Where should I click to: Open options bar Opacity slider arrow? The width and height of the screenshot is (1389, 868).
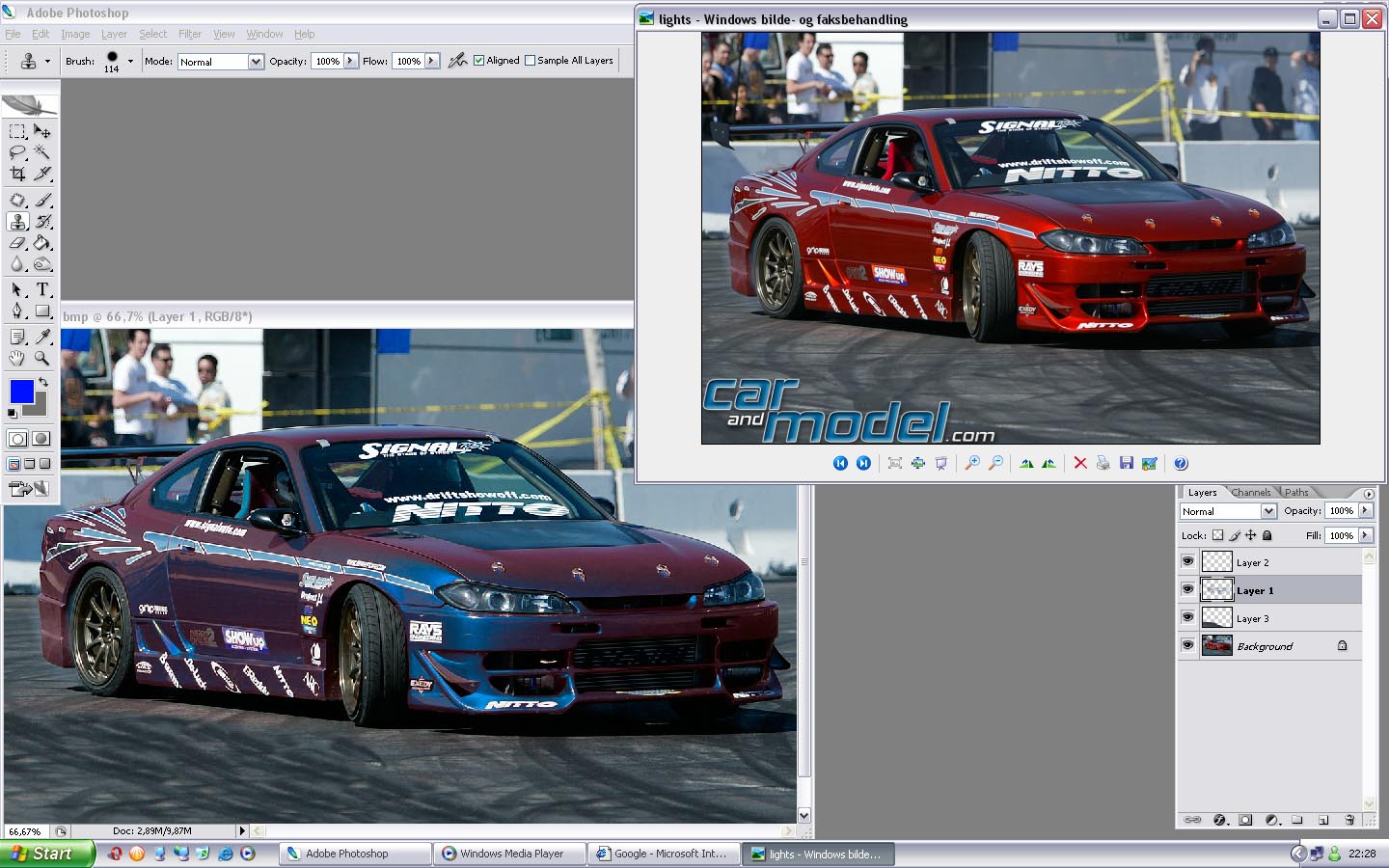coord(349,61)
